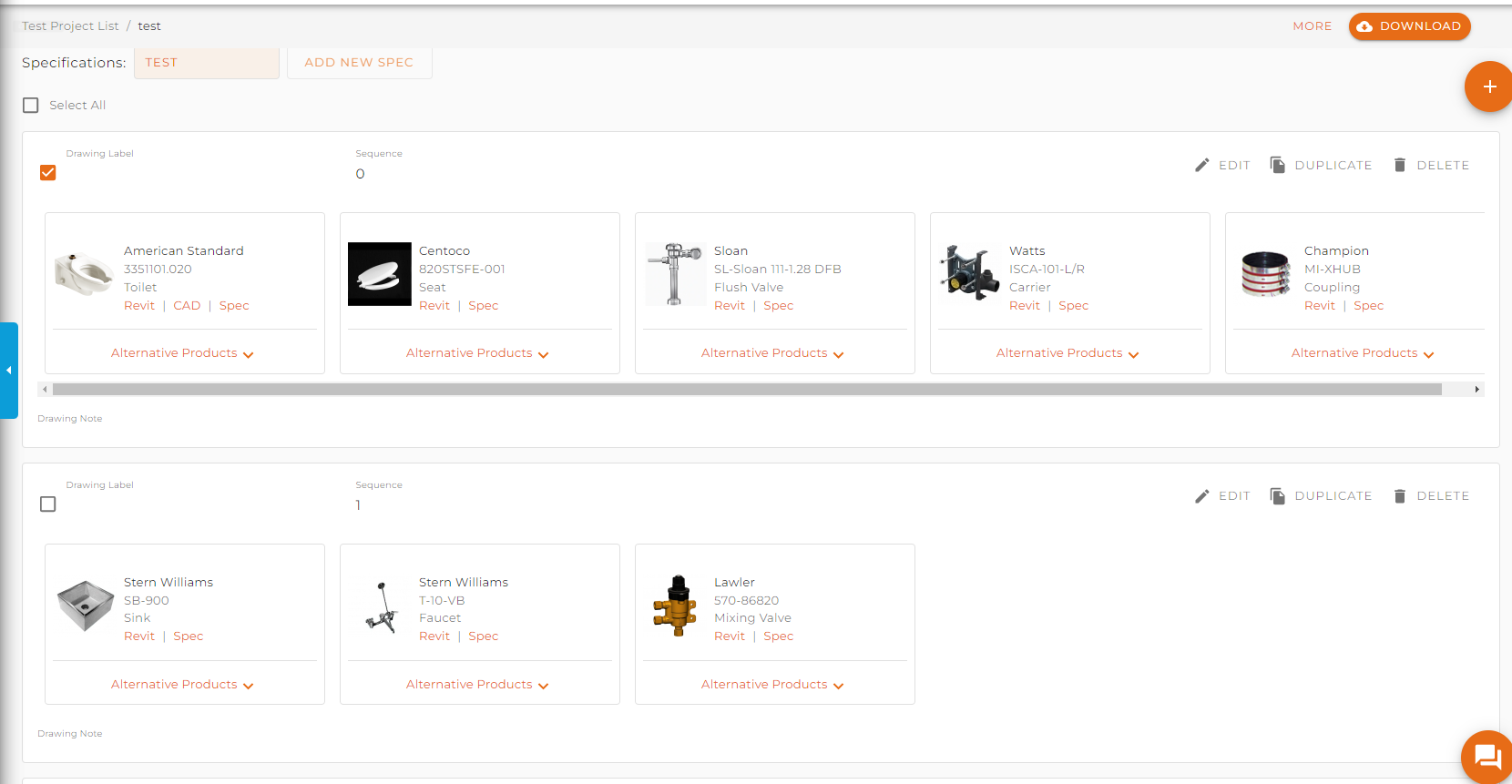Open Revit link for Champion coupling
Screen dimensions: 1512x784
pos(1320,306)
